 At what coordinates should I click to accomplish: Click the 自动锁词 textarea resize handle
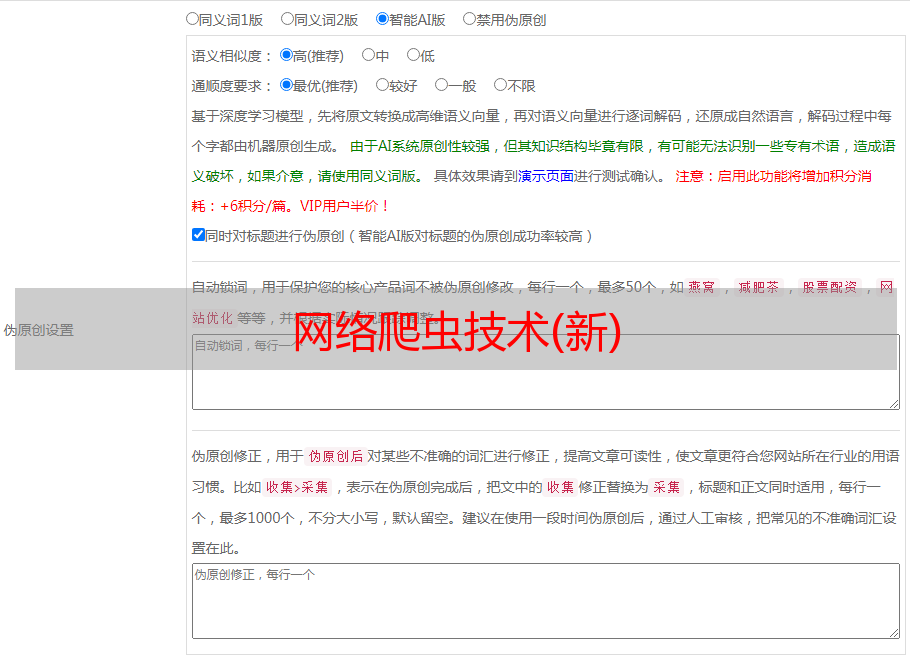893,403
